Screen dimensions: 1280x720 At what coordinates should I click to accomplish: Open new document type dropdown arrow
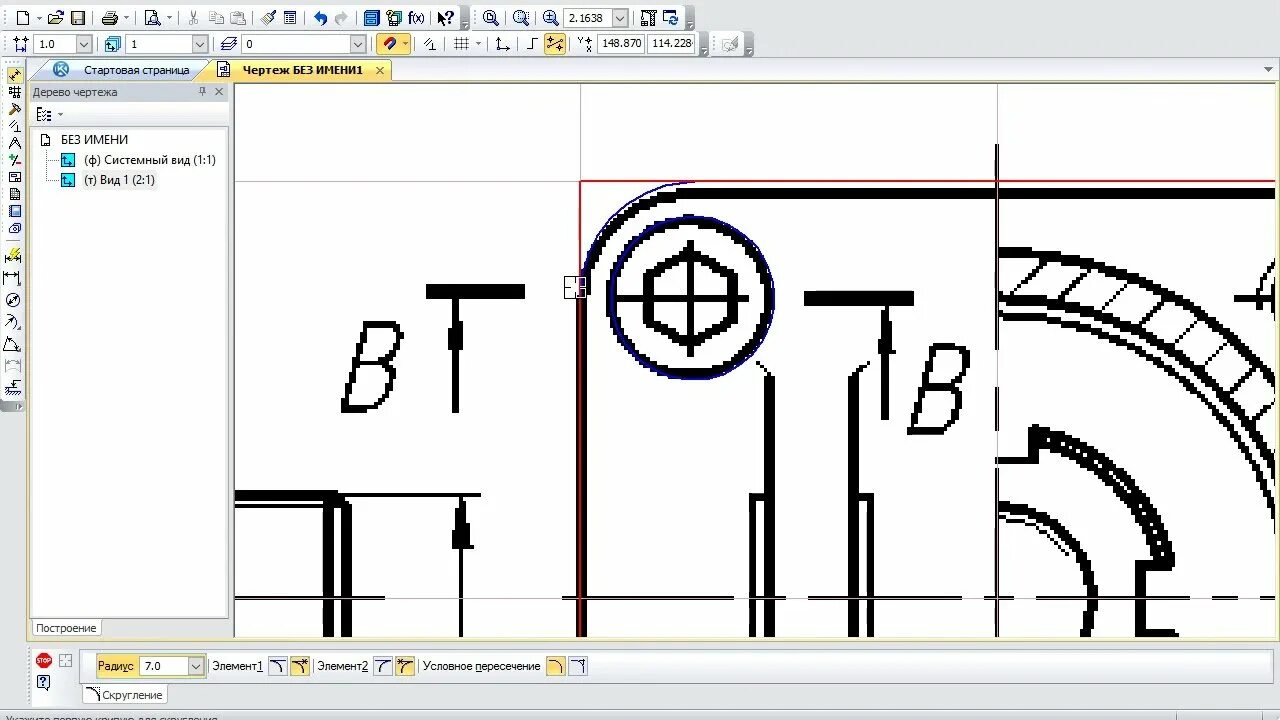38,18
